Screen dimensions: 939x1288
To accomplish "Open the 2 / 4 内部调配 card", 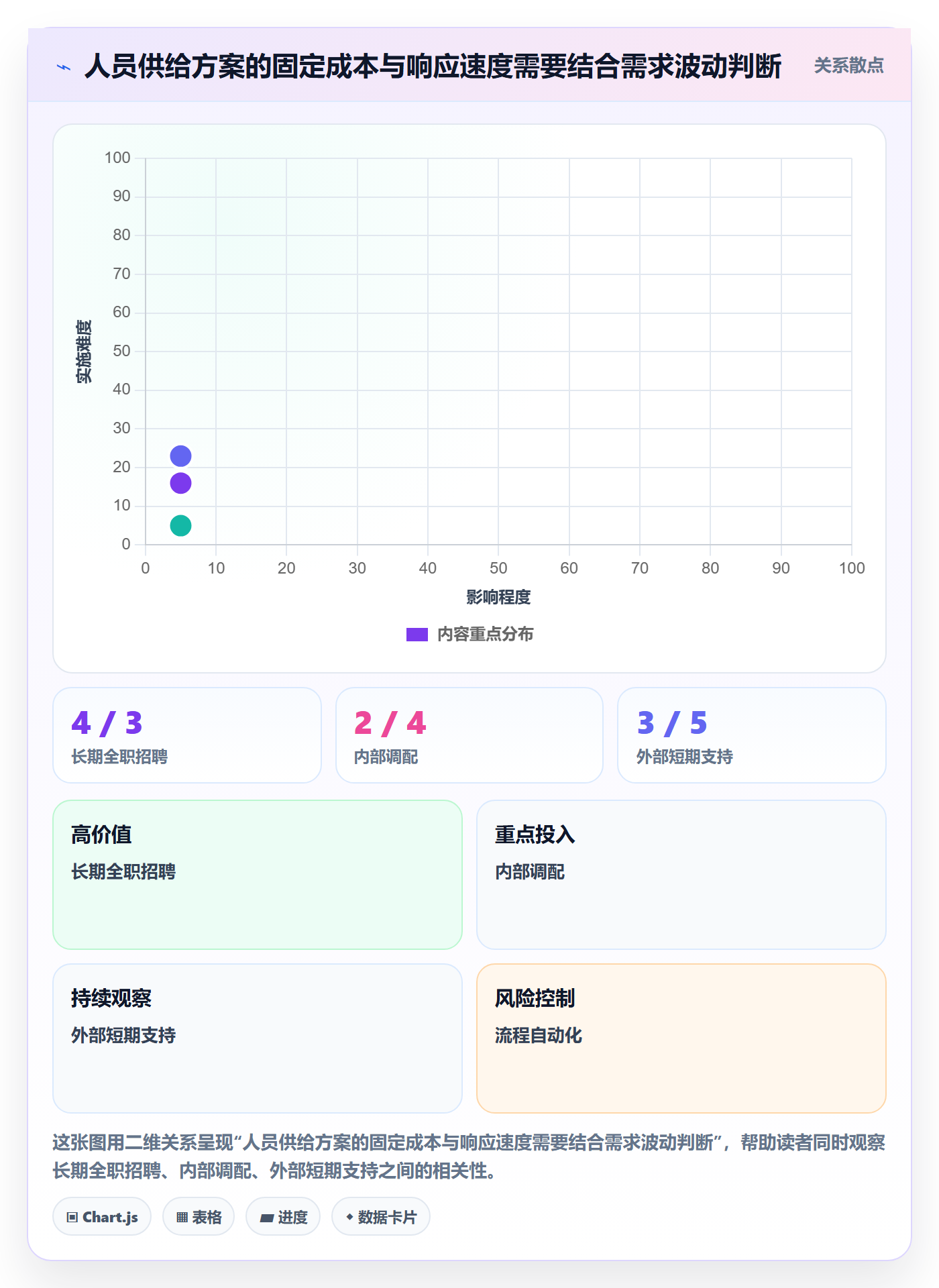I will 469,735.
